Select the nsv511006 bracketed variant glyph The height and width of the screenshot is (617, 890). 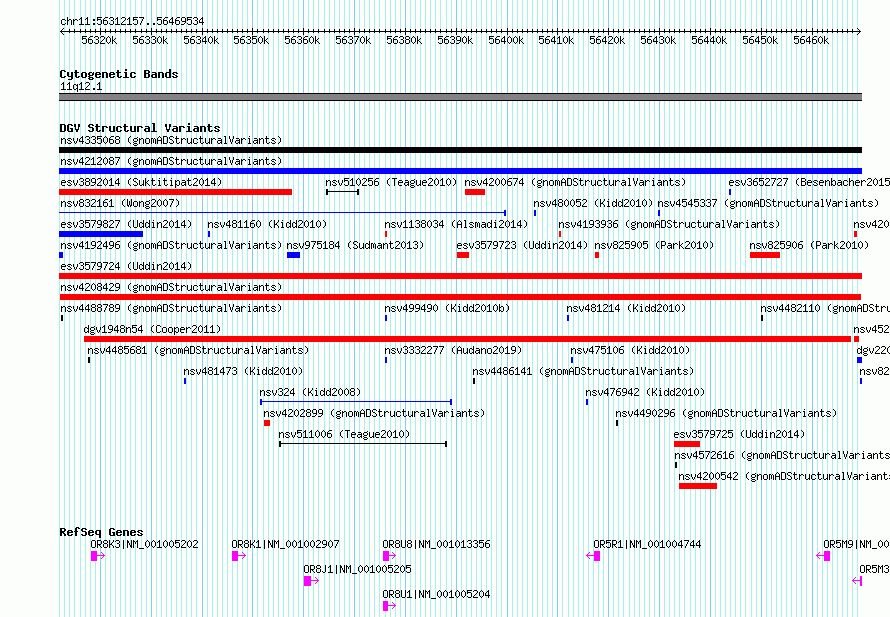pyautogui.click(x=363, y=444)
